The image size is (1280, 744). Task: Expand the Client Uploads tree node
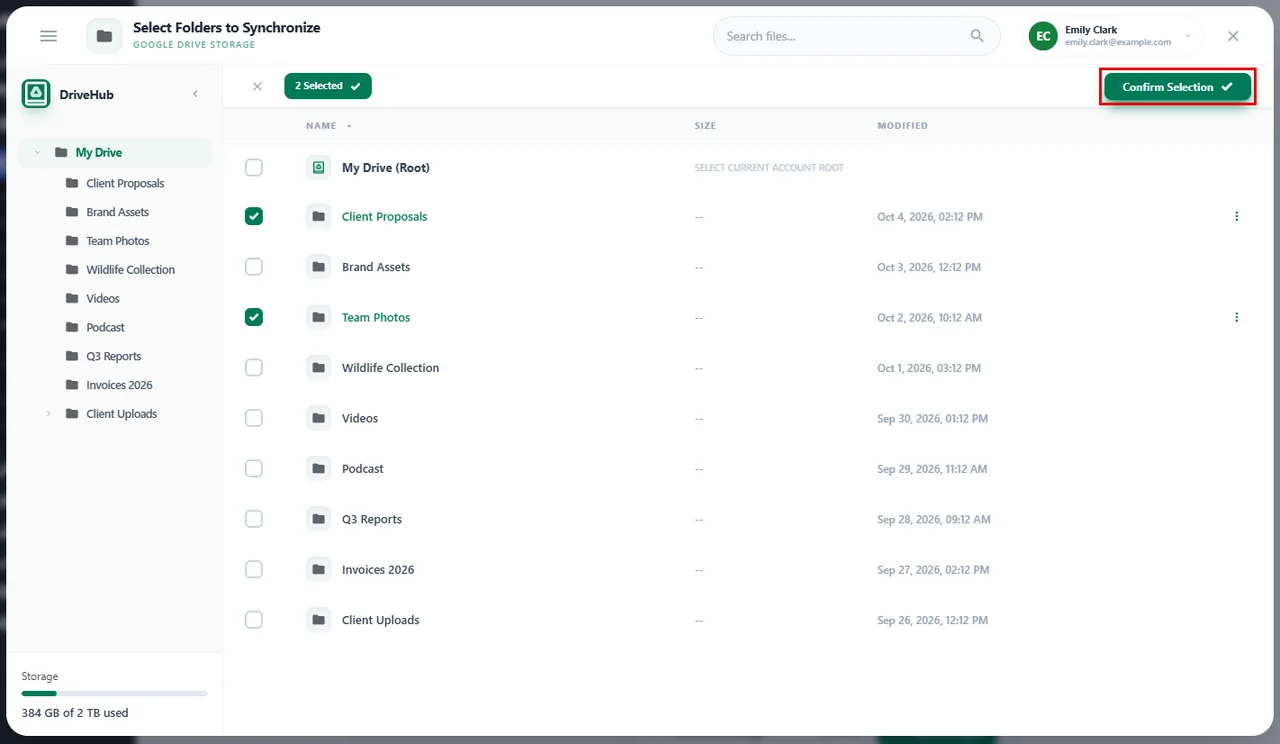48,414
